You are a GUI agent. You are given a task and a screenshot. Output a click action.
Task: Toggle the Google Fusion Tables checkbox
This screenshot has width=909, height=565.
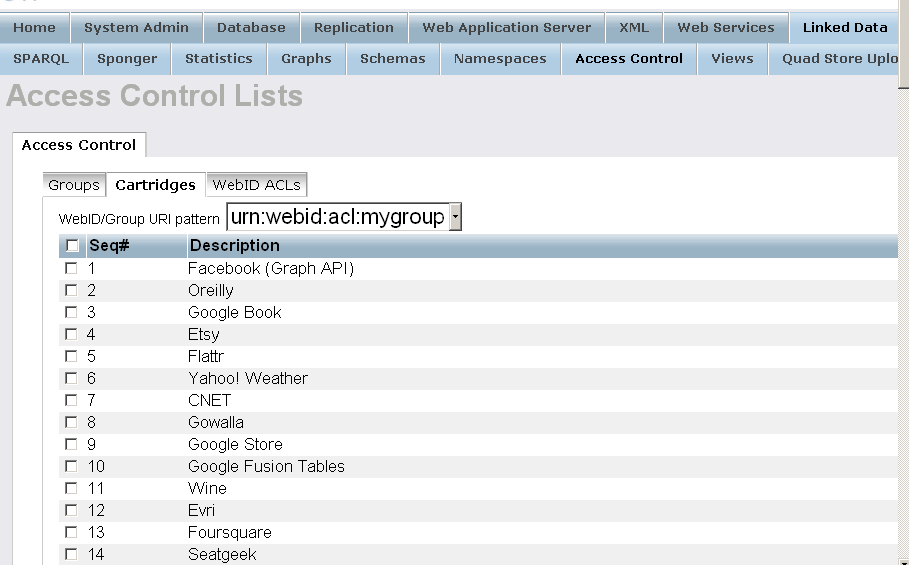71,467
